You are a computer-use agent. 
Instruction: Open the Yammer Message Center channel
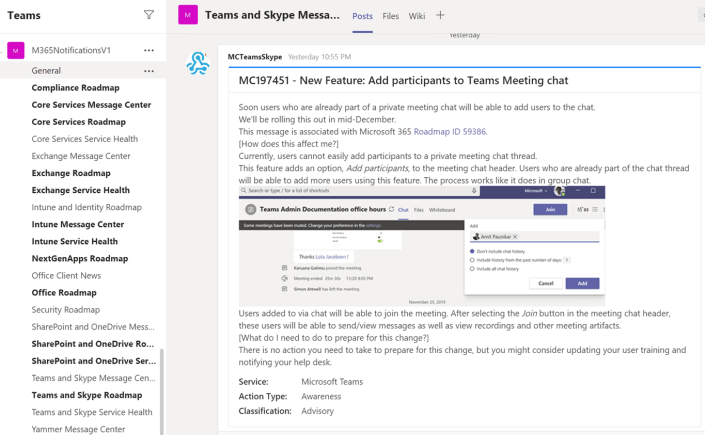tap(78, 429)
